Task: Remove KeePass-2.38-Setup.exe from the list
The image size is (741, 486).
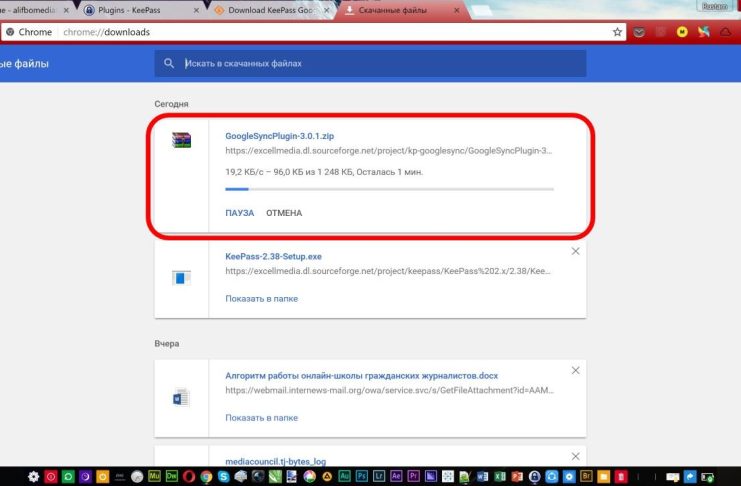Action: click(x=575, y=252)
